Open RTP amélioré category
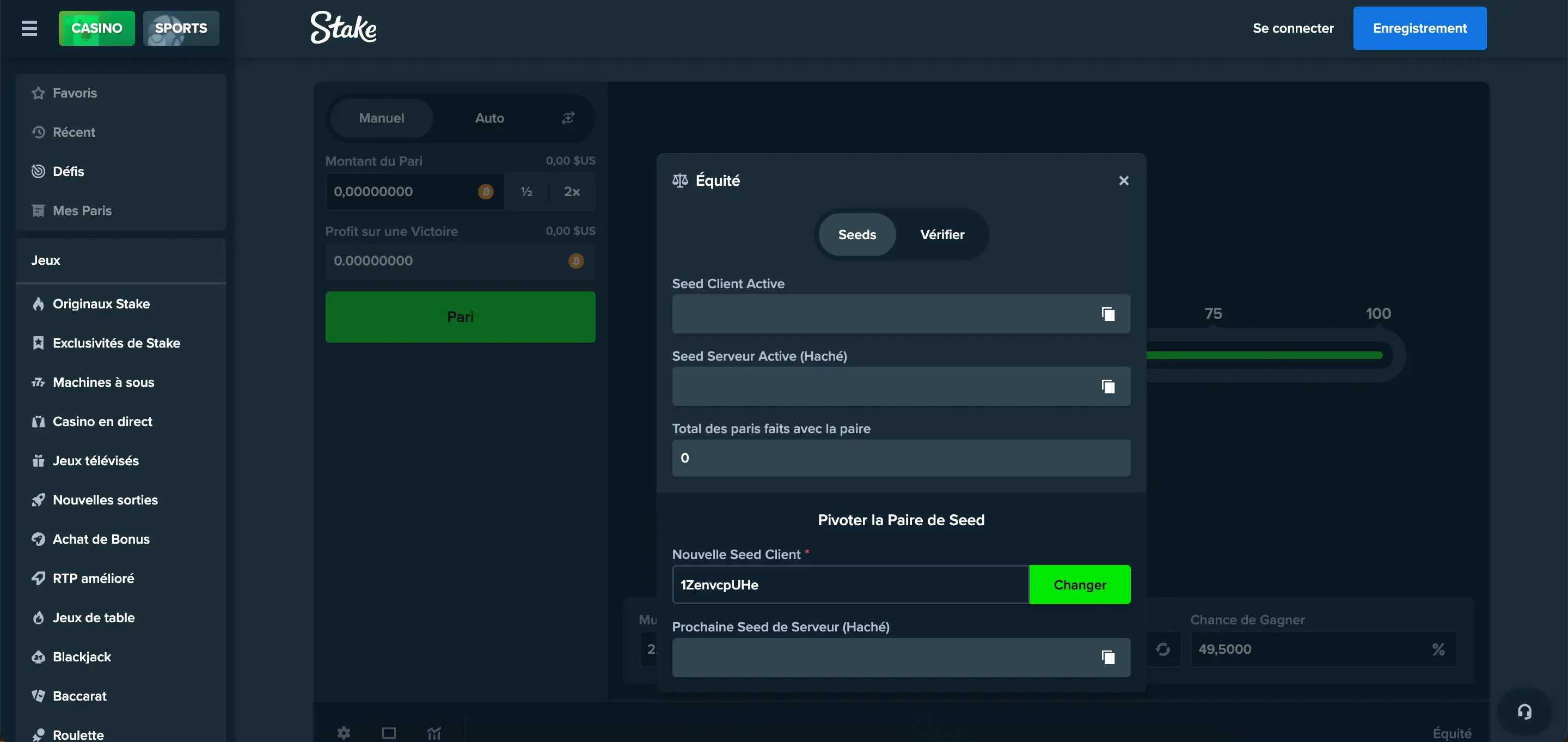 (121, 578)
